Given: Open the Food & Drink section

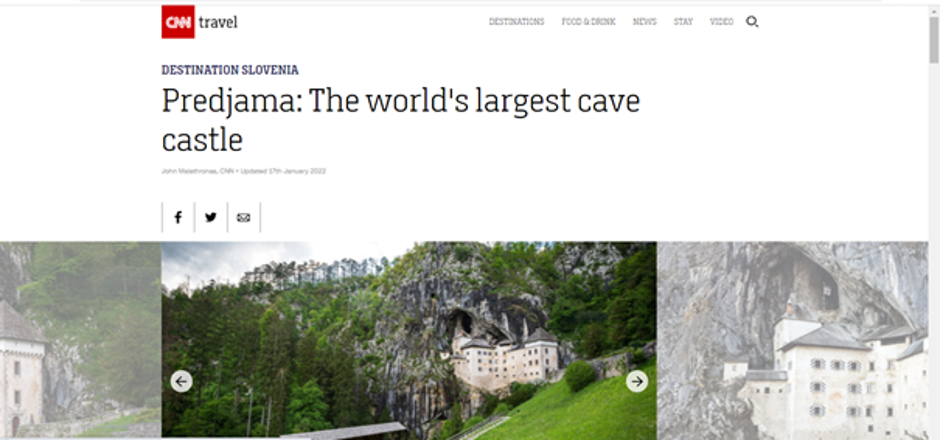Looking at the screenshot, I should [588, 22].
